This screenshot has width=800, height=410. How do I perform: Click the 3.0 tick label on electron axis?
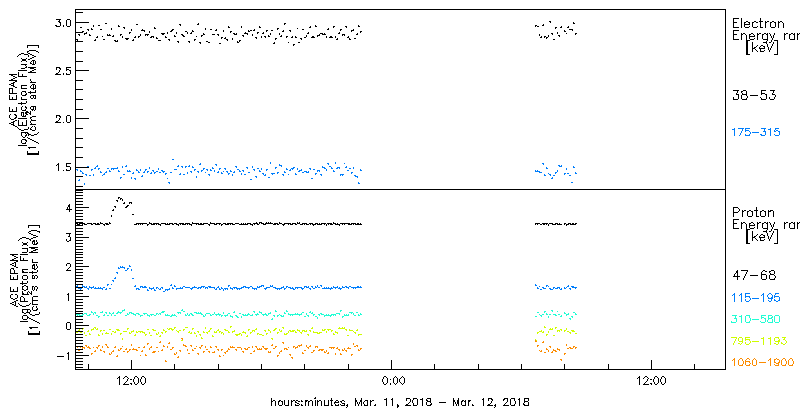[x=61, y=22]
